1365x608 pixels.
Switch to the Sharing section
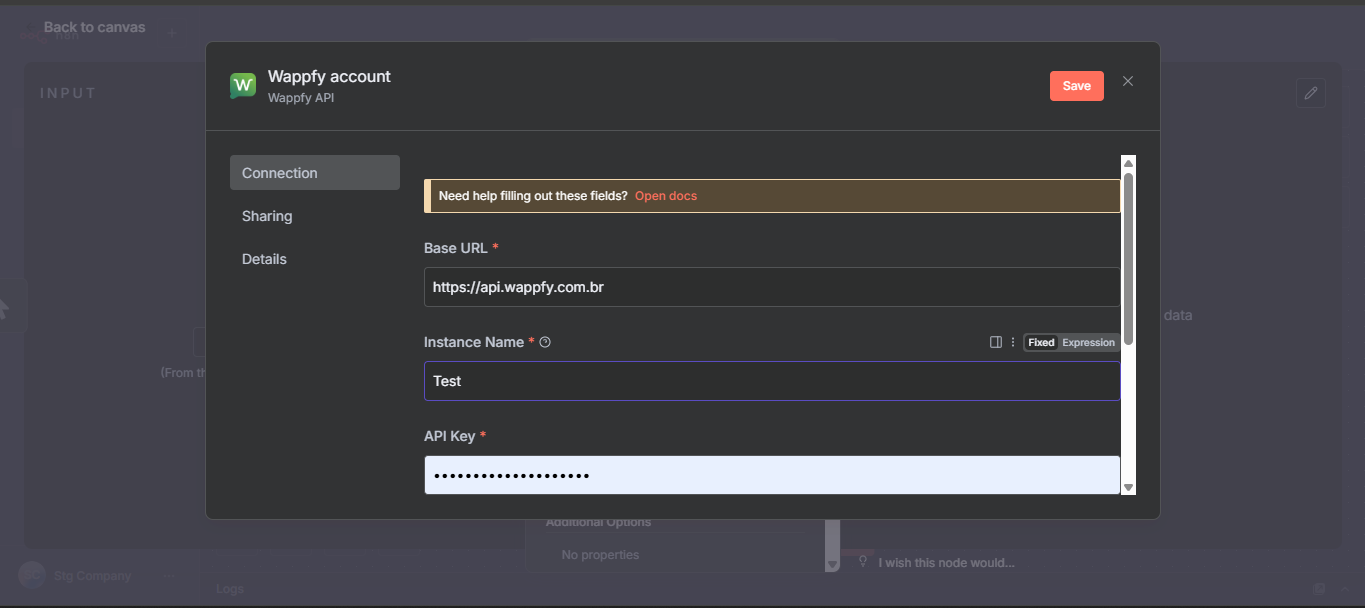pos(267,216)
